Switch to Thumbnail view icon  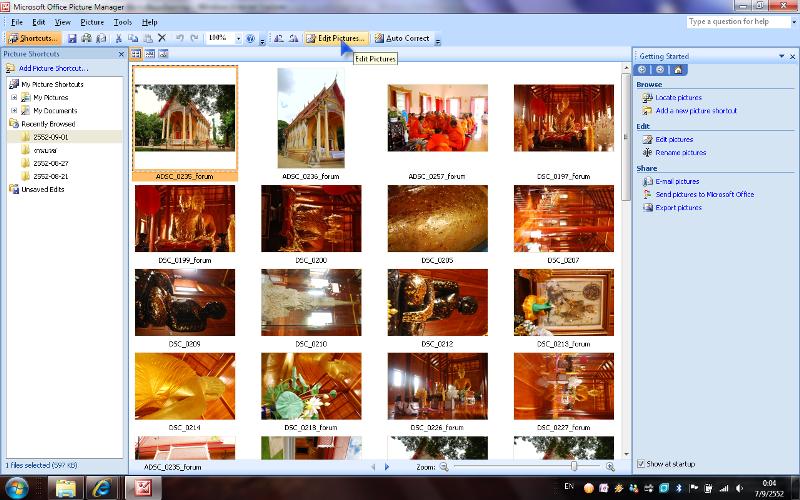point(136,54)
